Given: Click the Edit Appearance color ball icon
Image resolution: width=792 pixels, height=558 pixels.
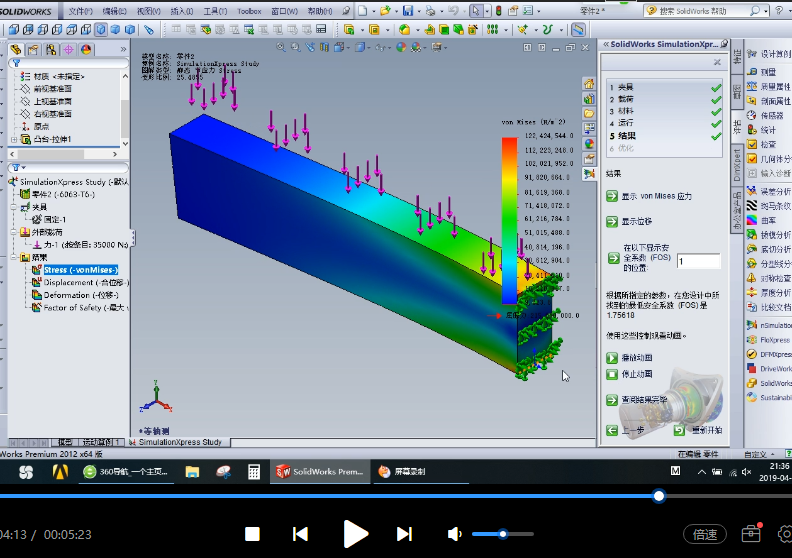Looking at the screenshot, I should coord(401,47).
